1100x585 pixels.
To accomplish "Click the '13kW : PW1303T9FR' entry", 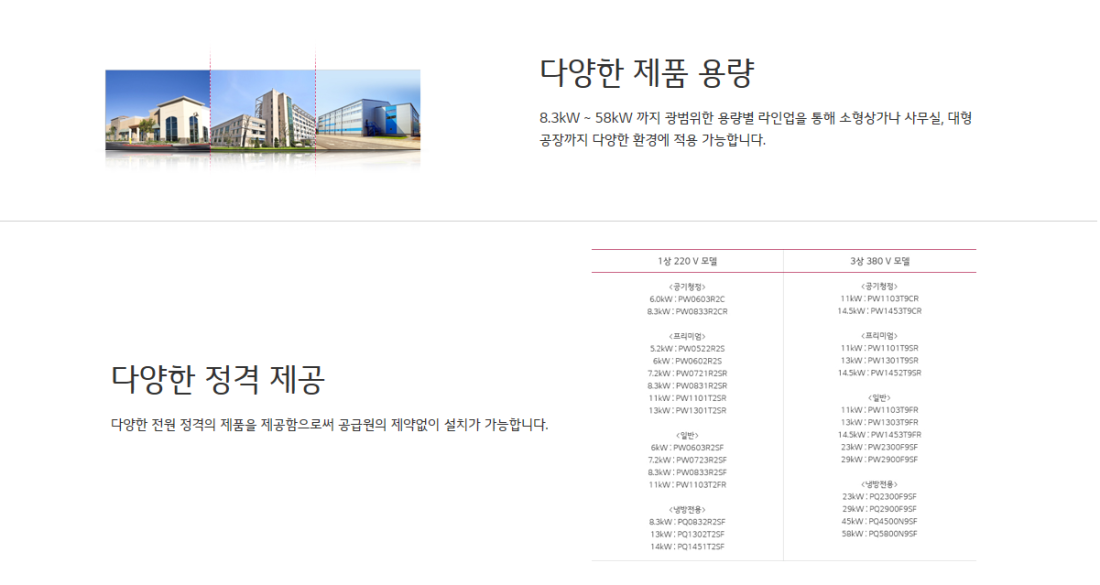I will tap(880, 422).
